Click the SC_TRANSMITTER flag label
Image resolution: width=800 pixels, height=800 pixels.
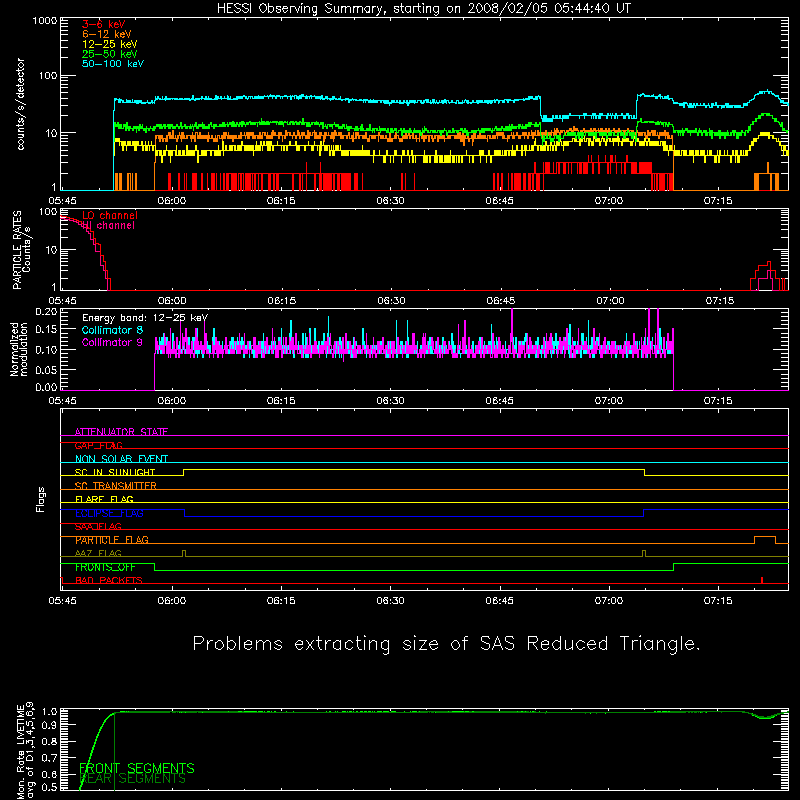(115, 486)
